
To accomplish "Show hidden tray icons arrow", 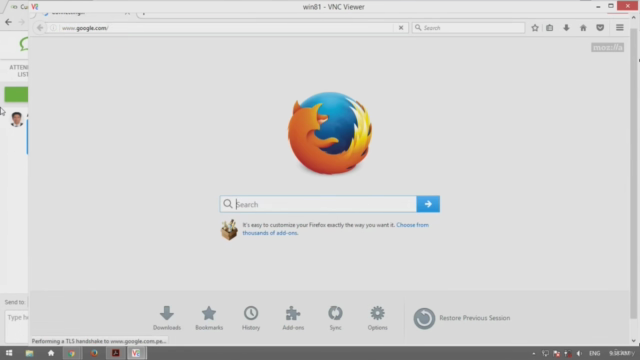I will coord(533,353).
